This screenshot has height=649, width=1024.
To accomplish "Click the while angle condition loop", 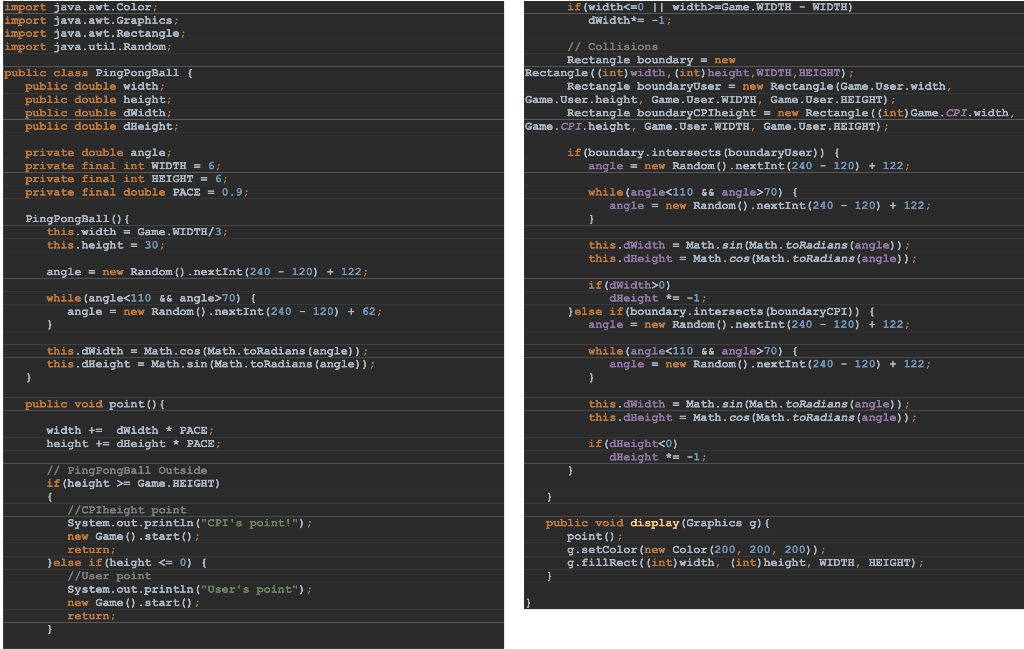I will pyautogui.click(x=110, y=297).
